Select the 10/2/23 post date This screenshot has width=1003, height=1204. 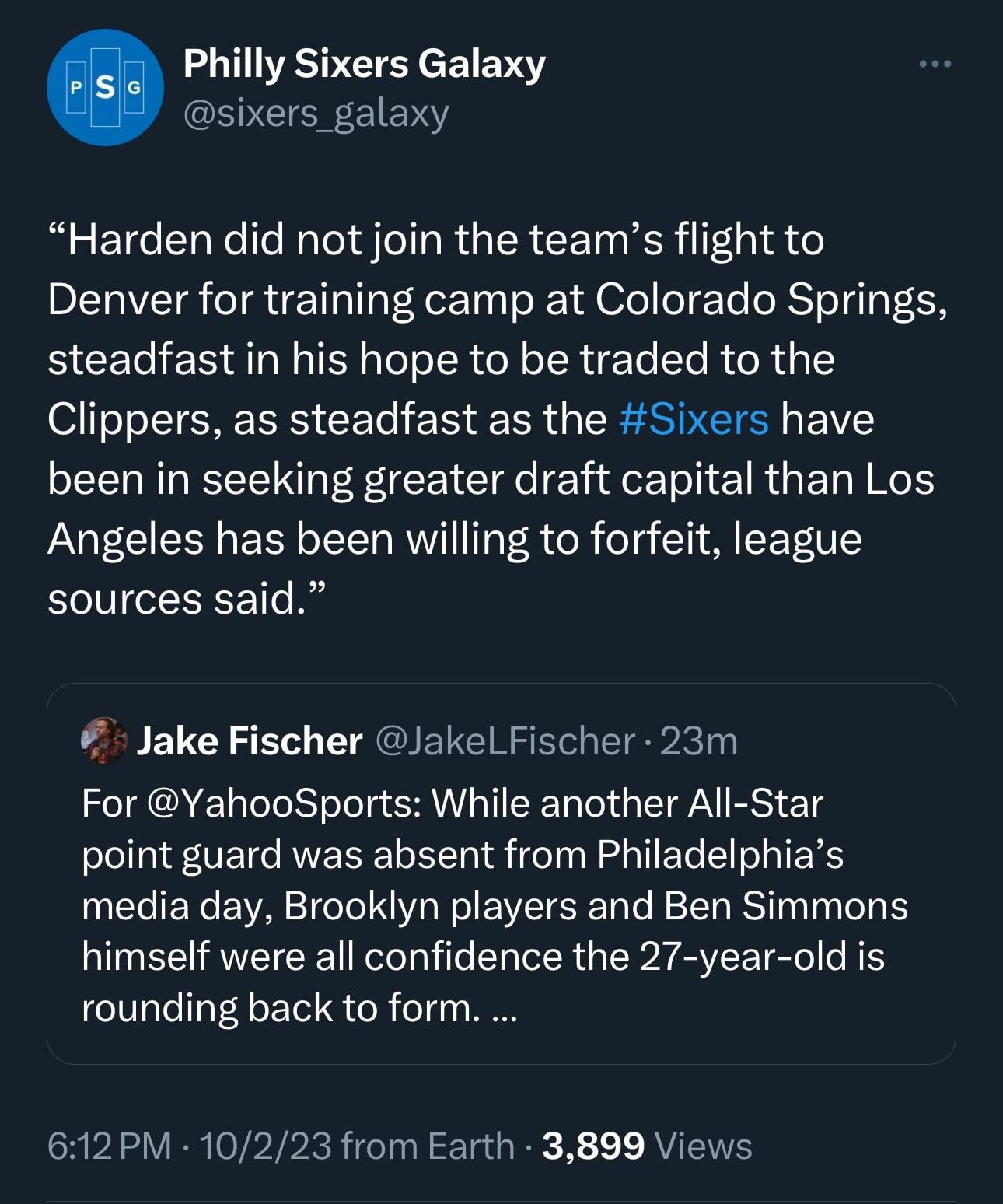click(x=265, y=1146)
